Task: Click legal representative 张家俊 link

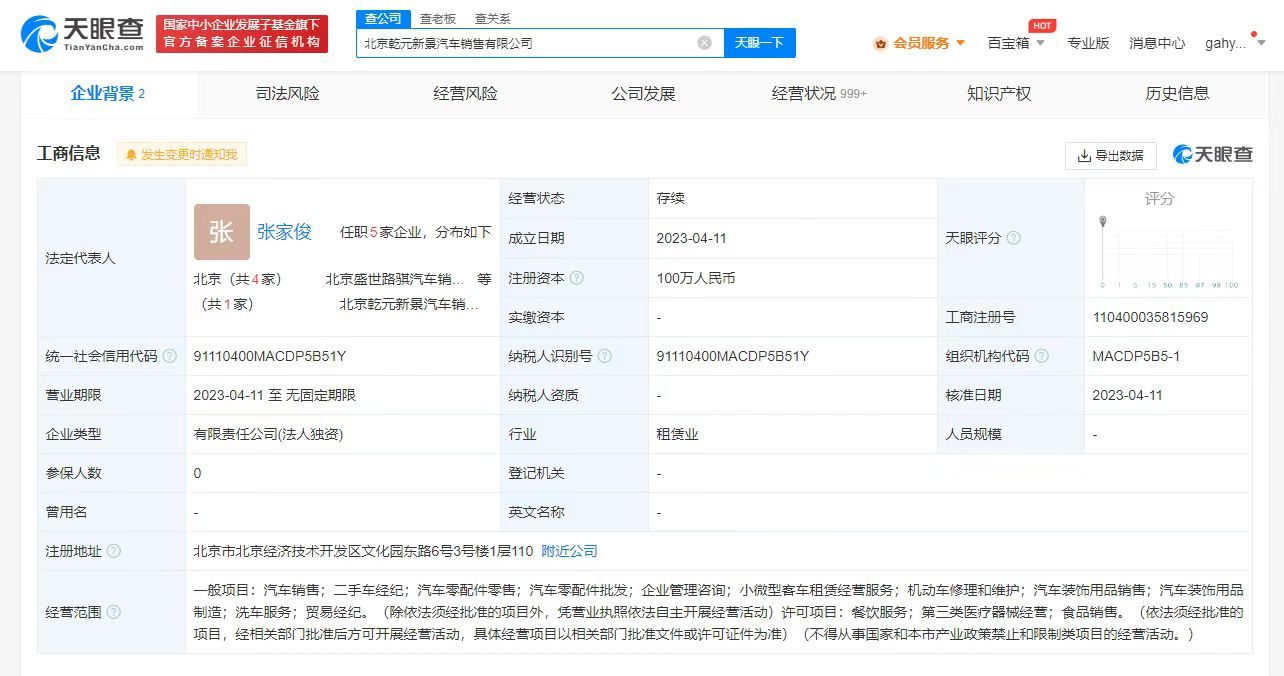Action: [x=286, y=231]
